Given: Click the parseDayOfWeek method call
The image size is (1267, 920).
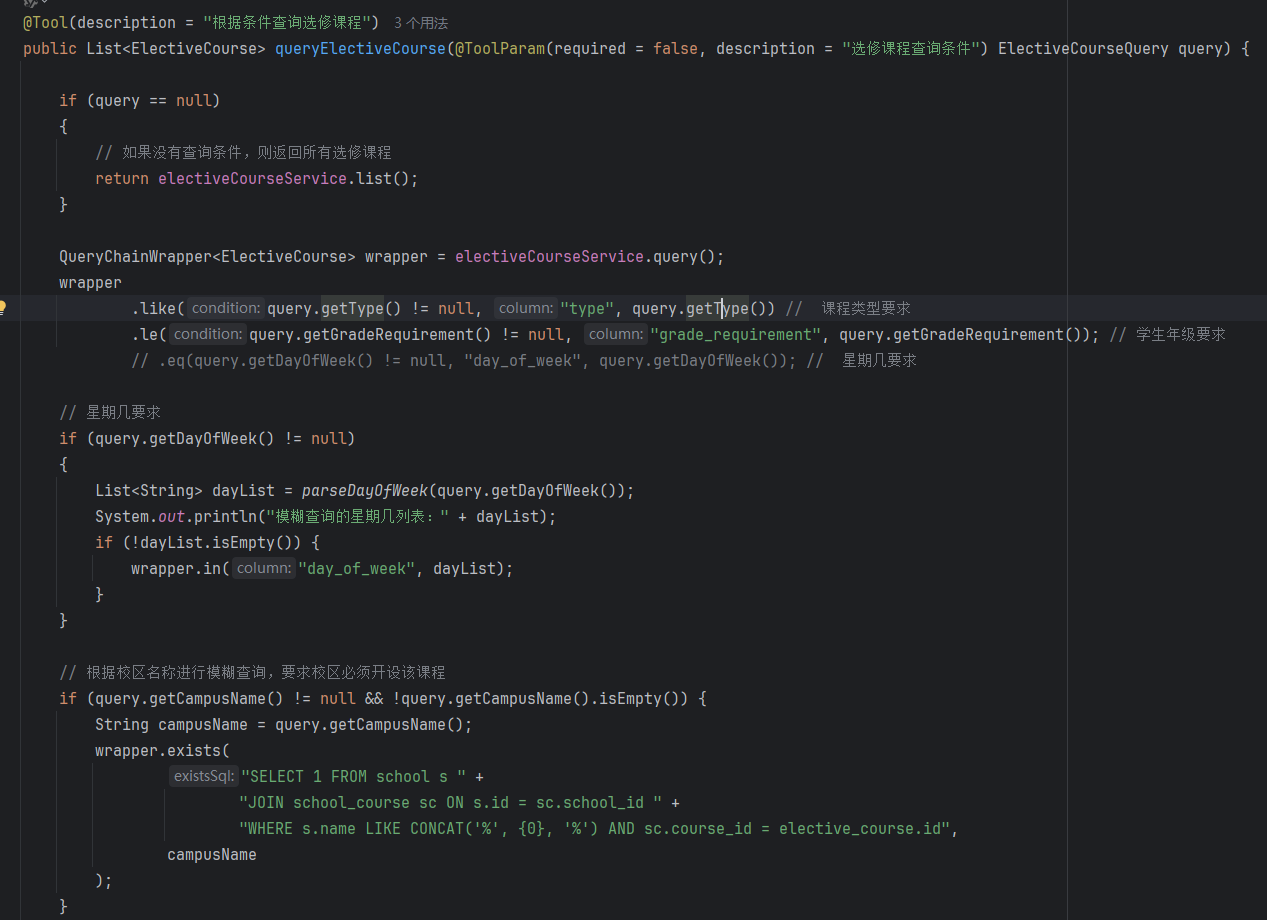Looking at the screenshot, I should 365,490.
